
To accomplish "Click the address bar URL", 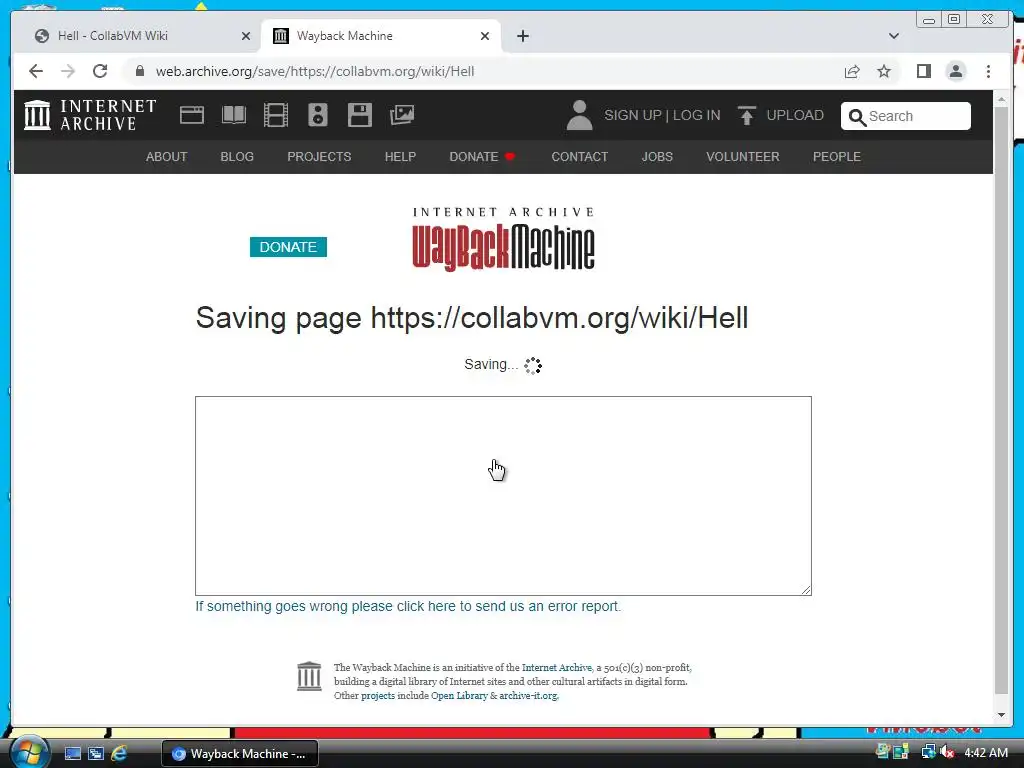I will pyautogui.click(x=315, y=71).
